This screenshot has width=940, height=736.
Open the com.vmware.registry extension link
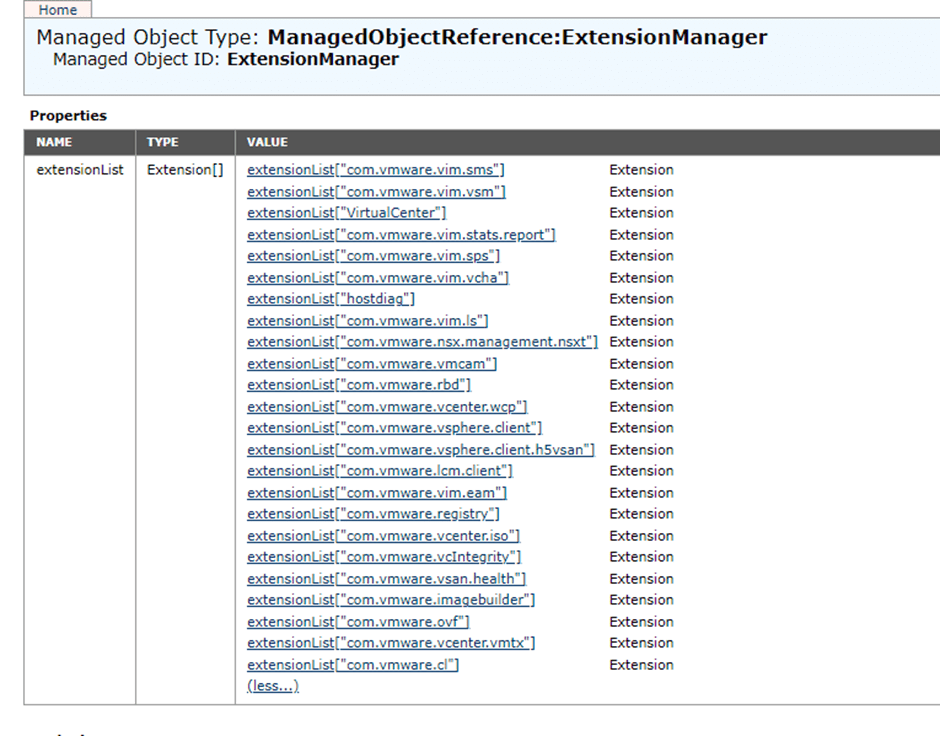375,513
